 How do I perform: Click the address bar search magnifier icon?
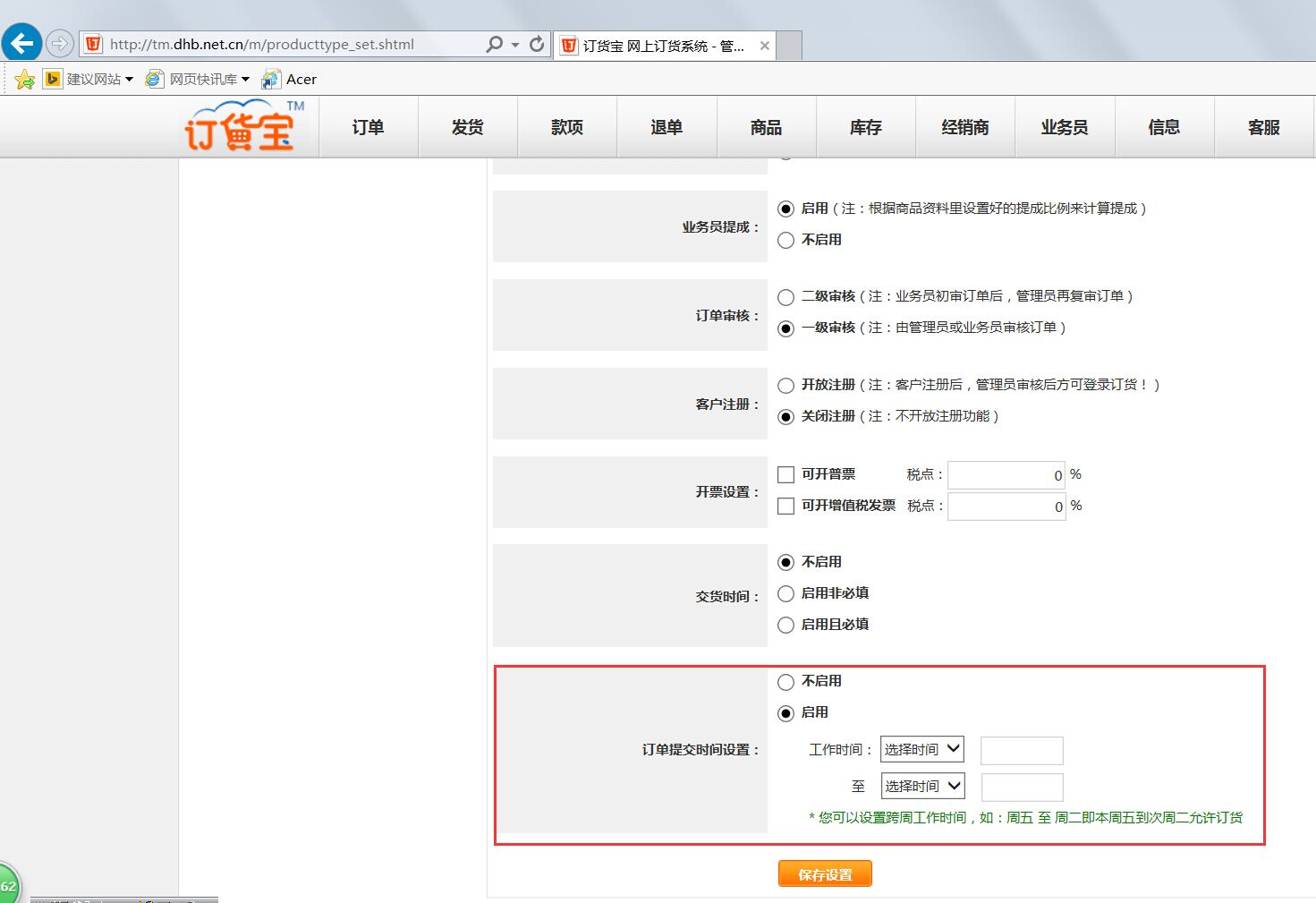(494, 44)
